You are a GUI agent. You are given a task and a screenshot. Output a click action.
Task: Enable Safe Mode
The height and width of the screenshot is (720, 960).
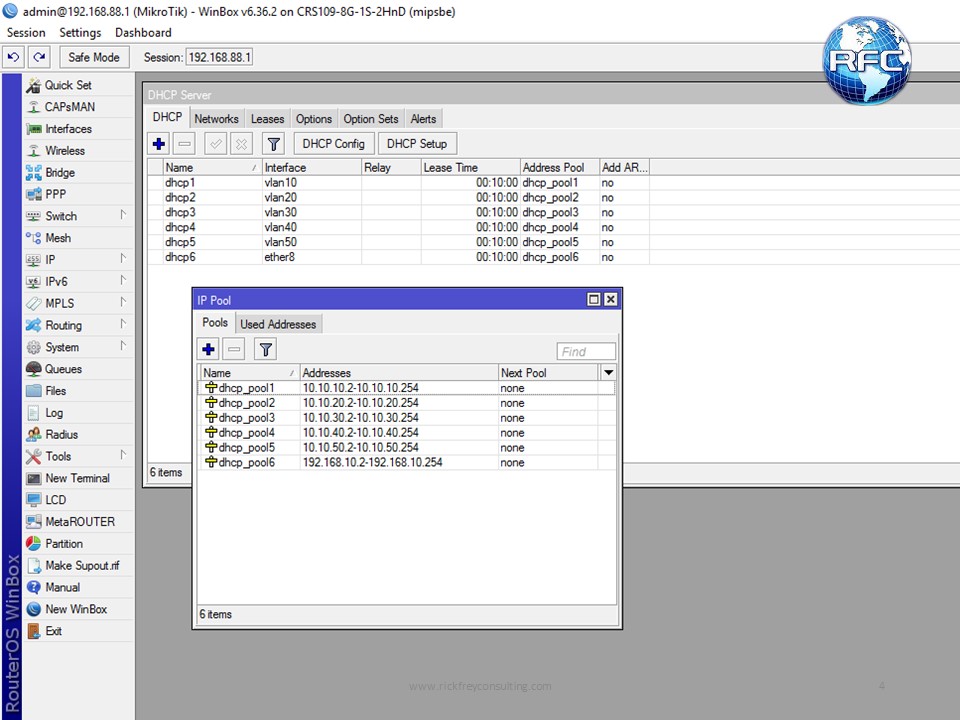pos(93,57)
